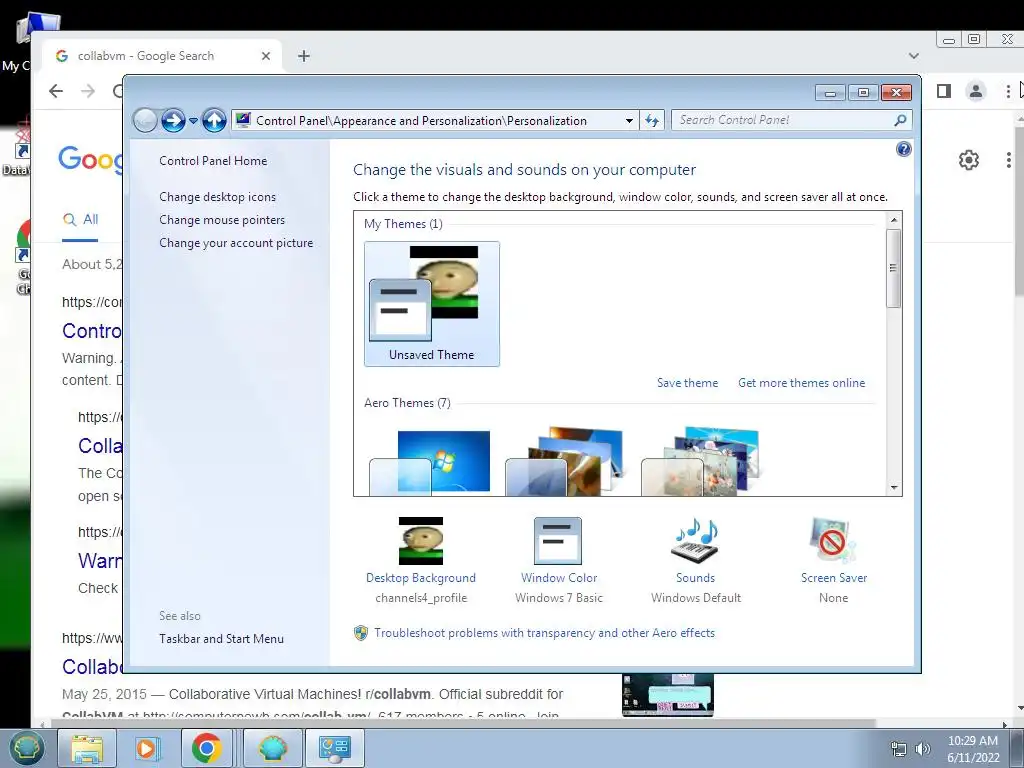1024x768 pixels.
Task: Open a new Chrome tab with plus button
Action: pyautogui.click(x=304, y=56)
